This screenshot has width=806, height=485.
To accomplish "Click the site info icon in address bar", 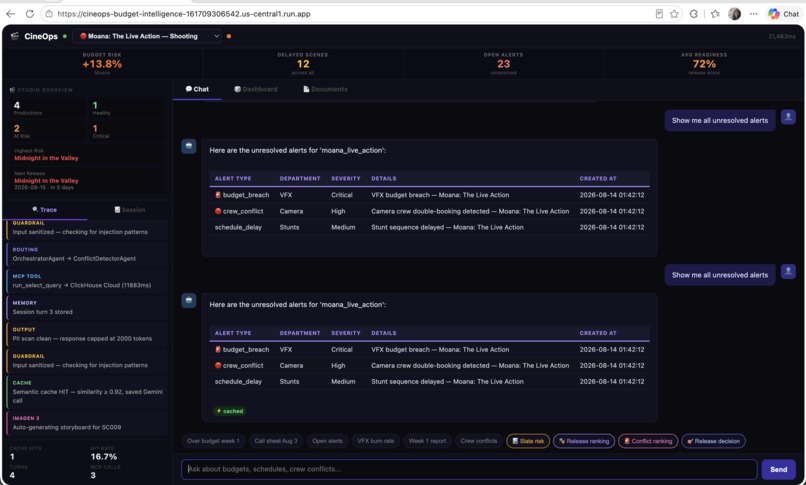I will pyautogui.click(x=49, y=14).
